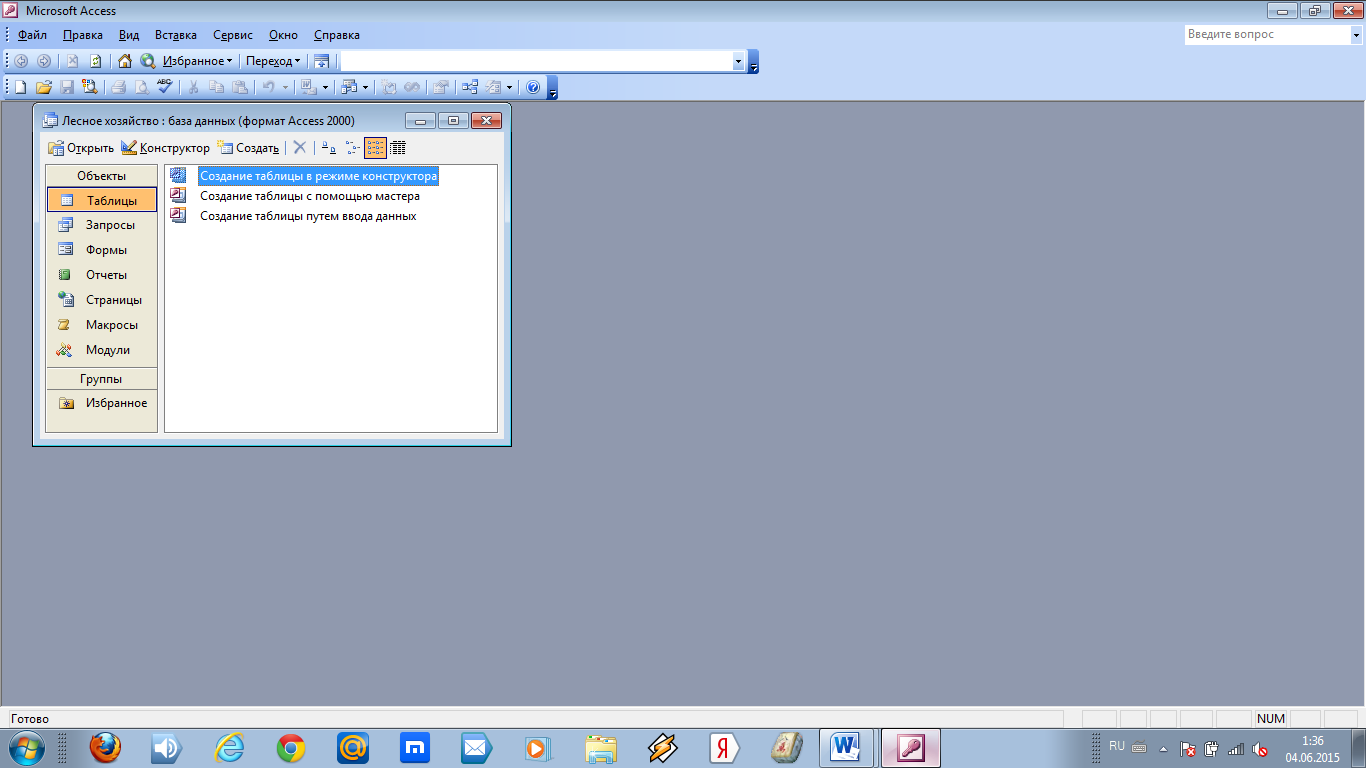This screenshot has height=768, width=1366.
Task: Open Firefox from the taskbar
Action: (104, 748)
